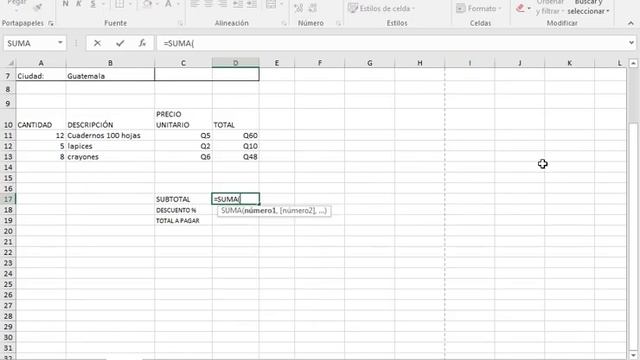Open the Estilos de celda dropdown

pos(382,8)
